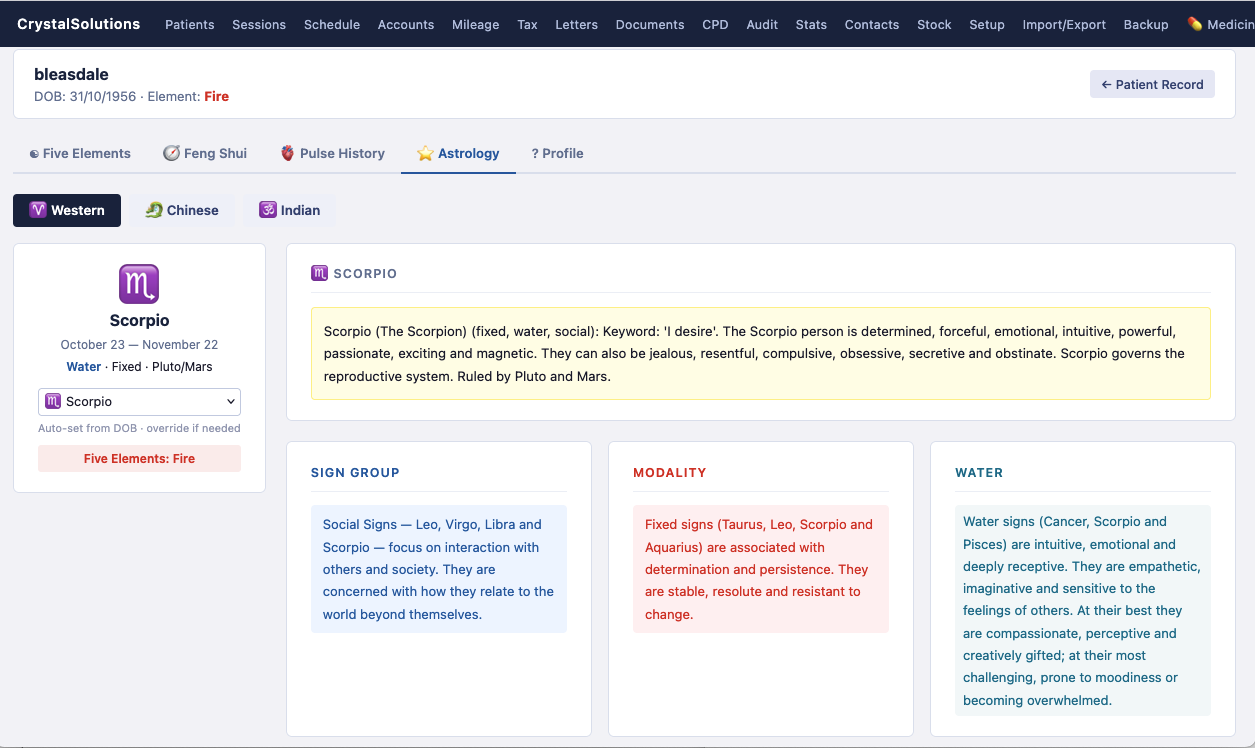This screenshot has height=748, width=1255.
Task: Click the SIGN GROUP heading
Action: [x=355, y=473]
